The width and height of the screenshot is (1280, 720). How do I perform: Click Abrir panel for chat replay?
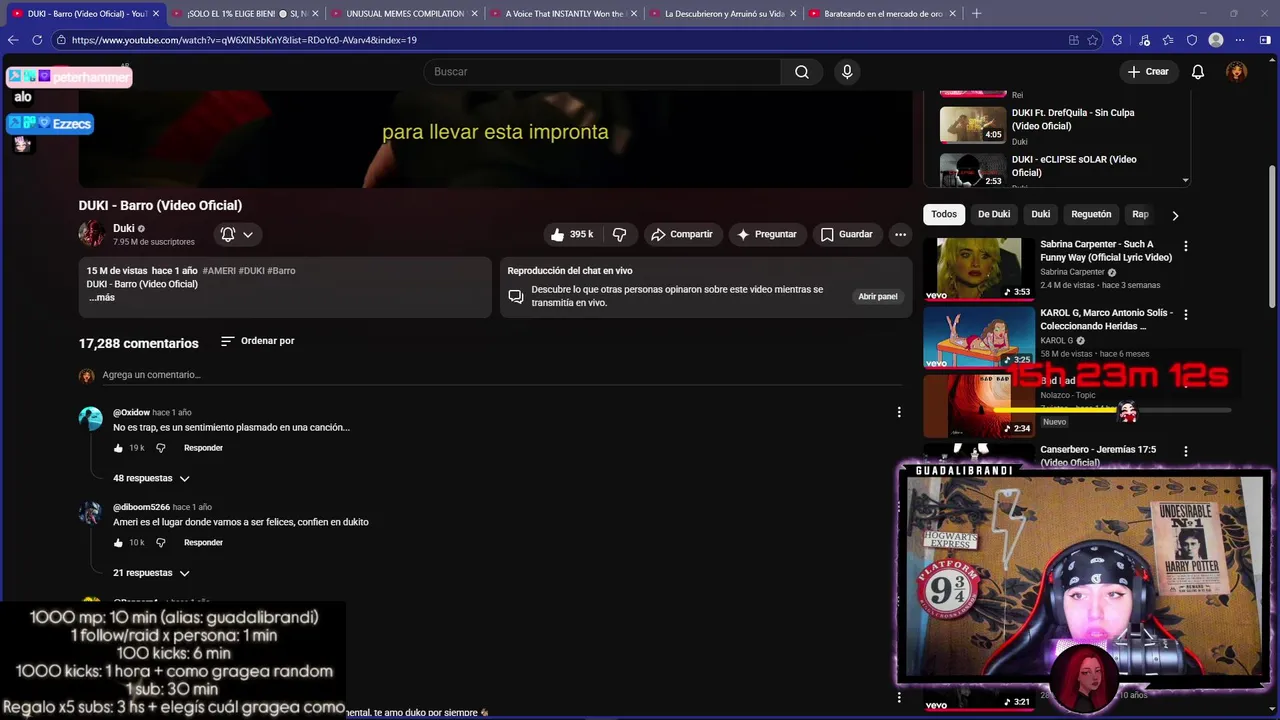coord(878,296)
